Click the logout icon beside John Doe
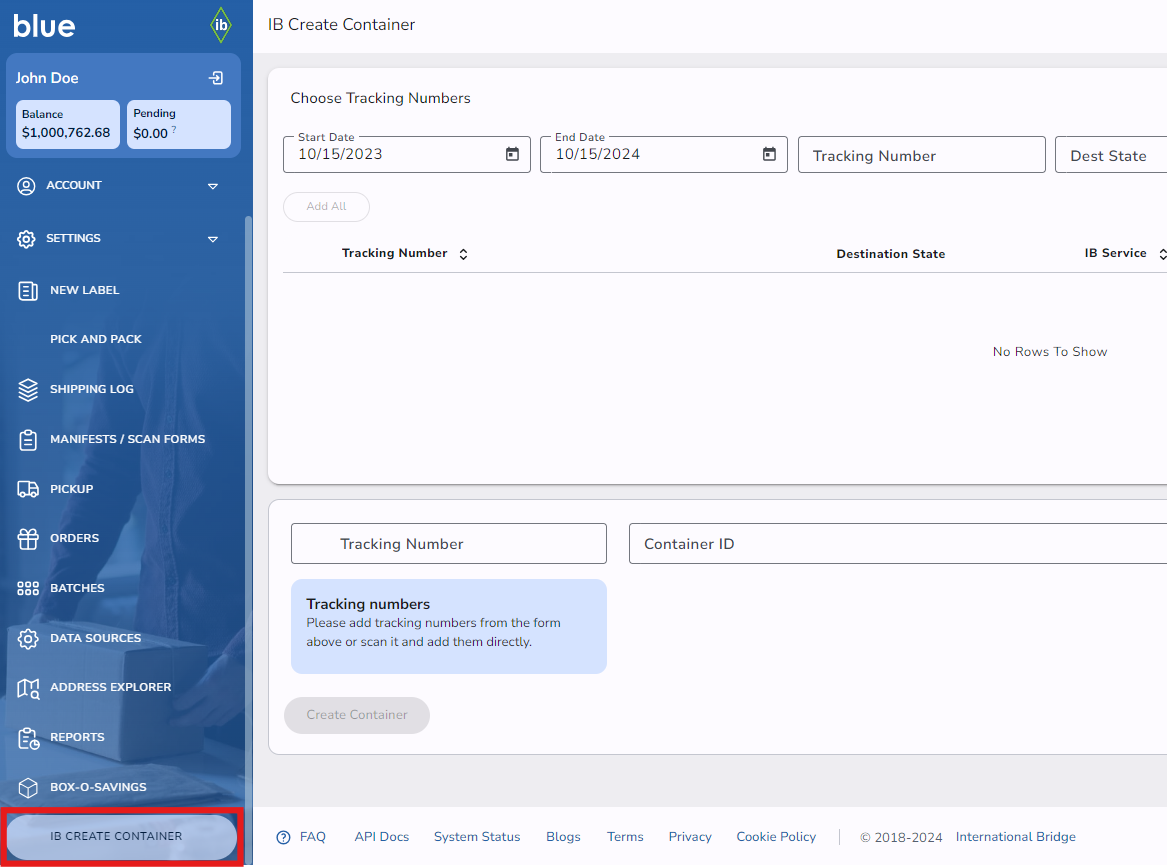Screen dimensions: 1167x867 click(215, 78)
